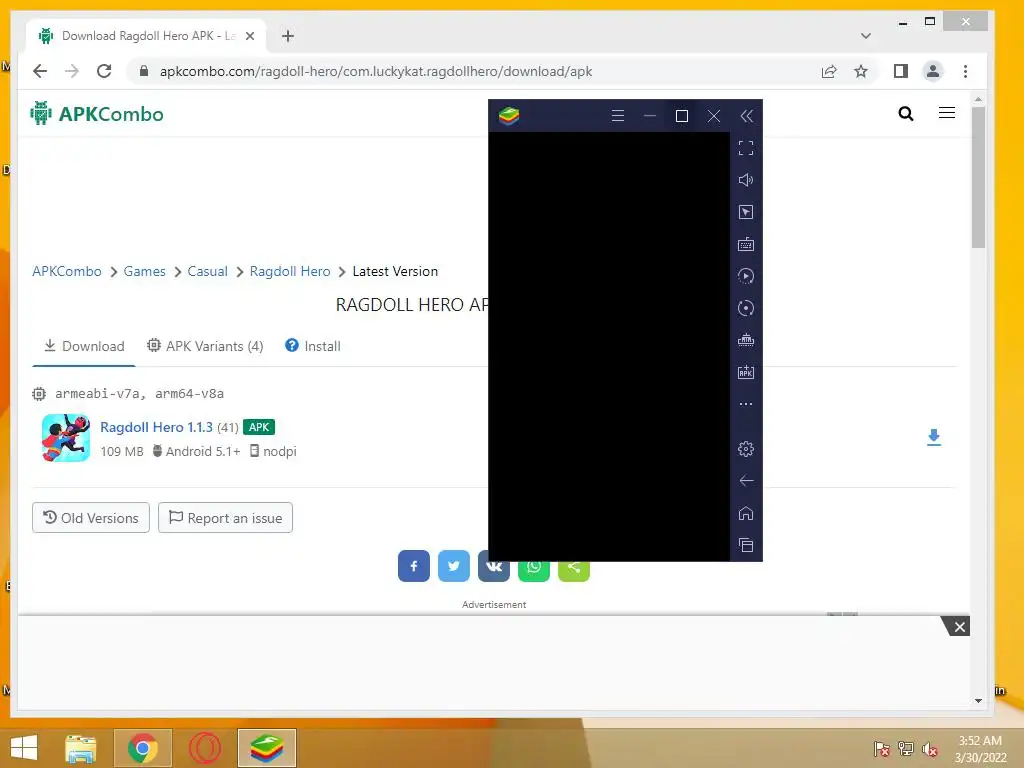Click the BlueStacks volume speaker icon

pos(746,180)
